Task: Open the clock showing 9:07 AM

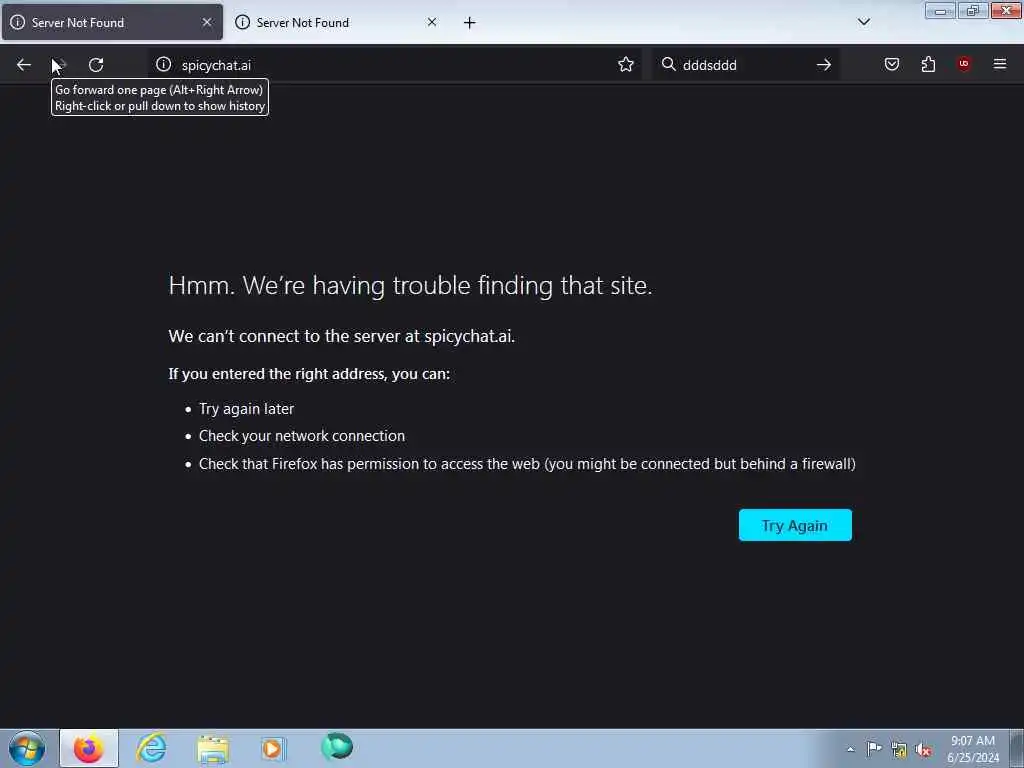Action: pos(972,749)
